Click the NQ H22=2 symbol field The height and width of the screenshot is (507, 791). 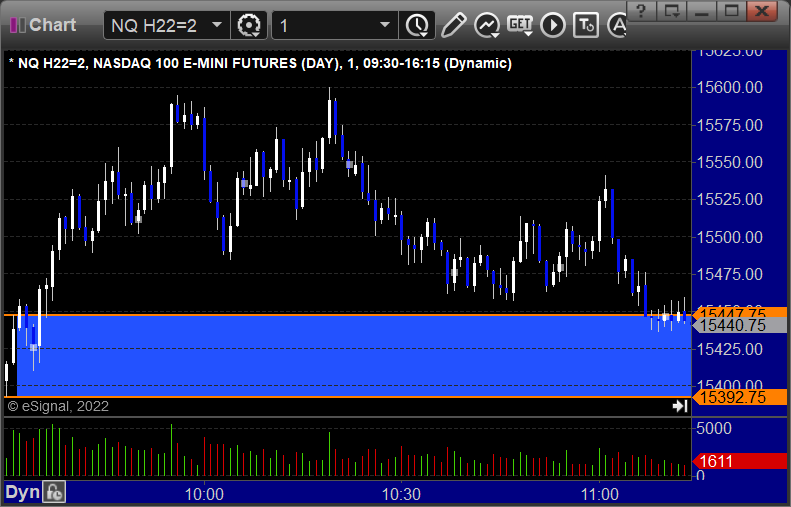coord(166,25)
